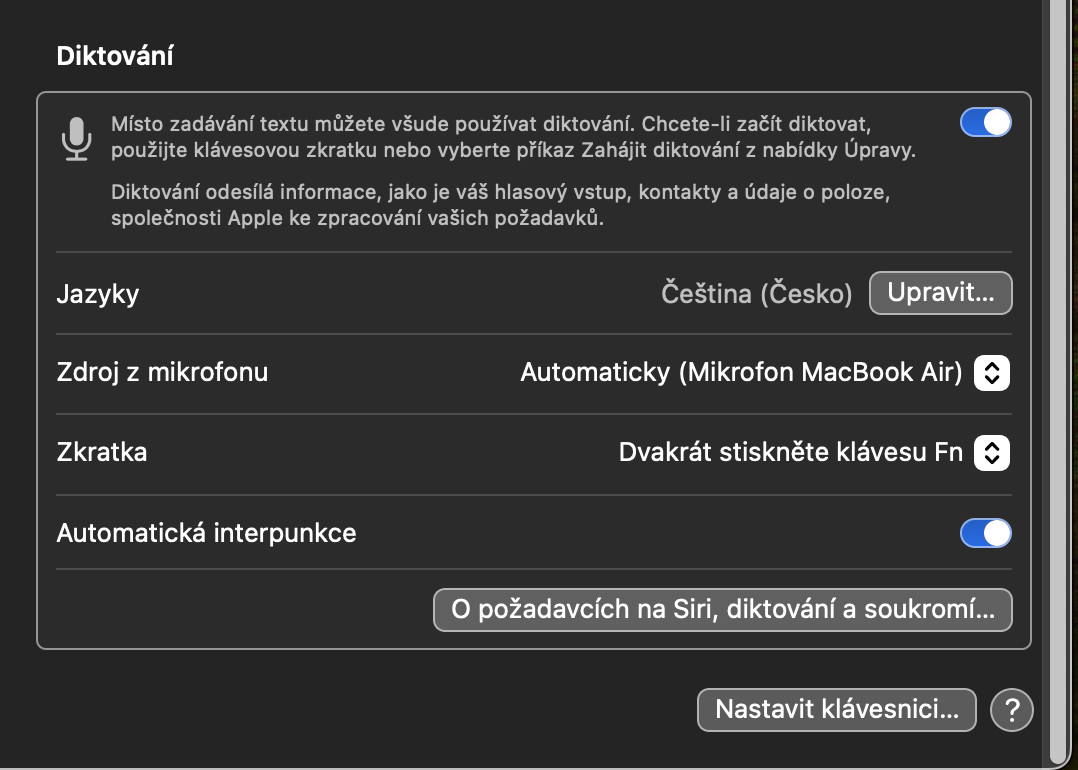This screenshot has width=1078, height=770.
Task: Click the Automatická interpunkce label text
Action: (x=206, y=533)
